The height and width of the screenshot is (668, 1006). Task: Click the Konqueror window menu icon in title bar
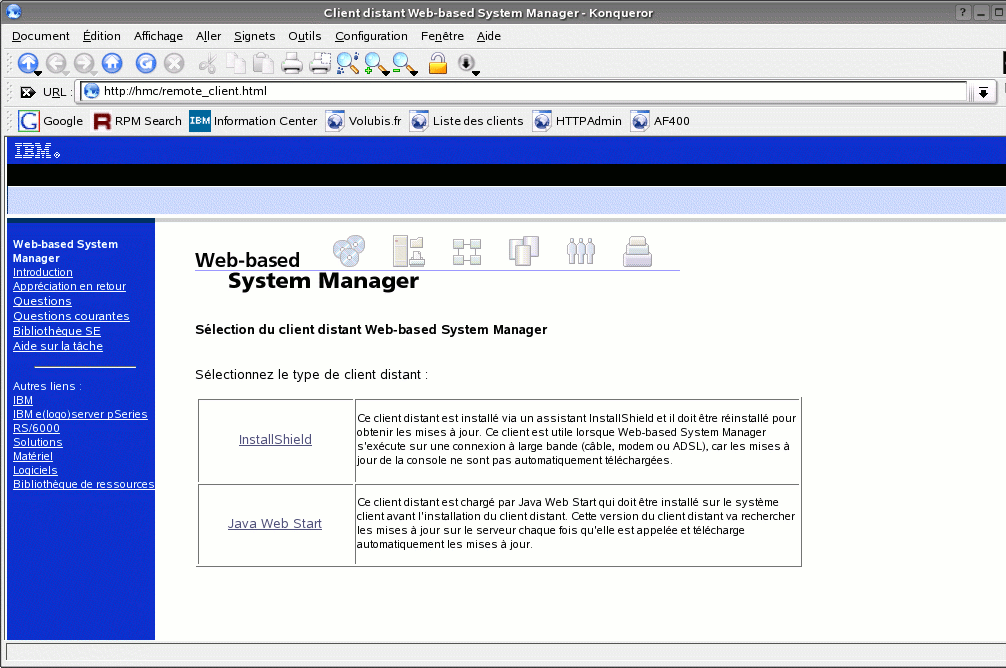tap(13, 12)
